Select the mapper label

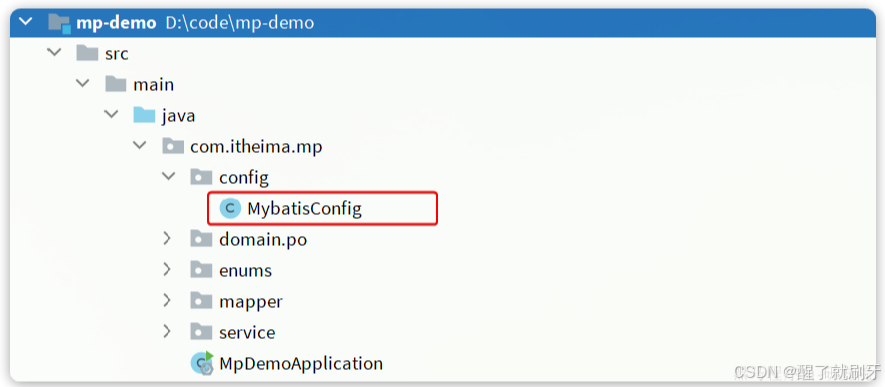tap(251, 302)
